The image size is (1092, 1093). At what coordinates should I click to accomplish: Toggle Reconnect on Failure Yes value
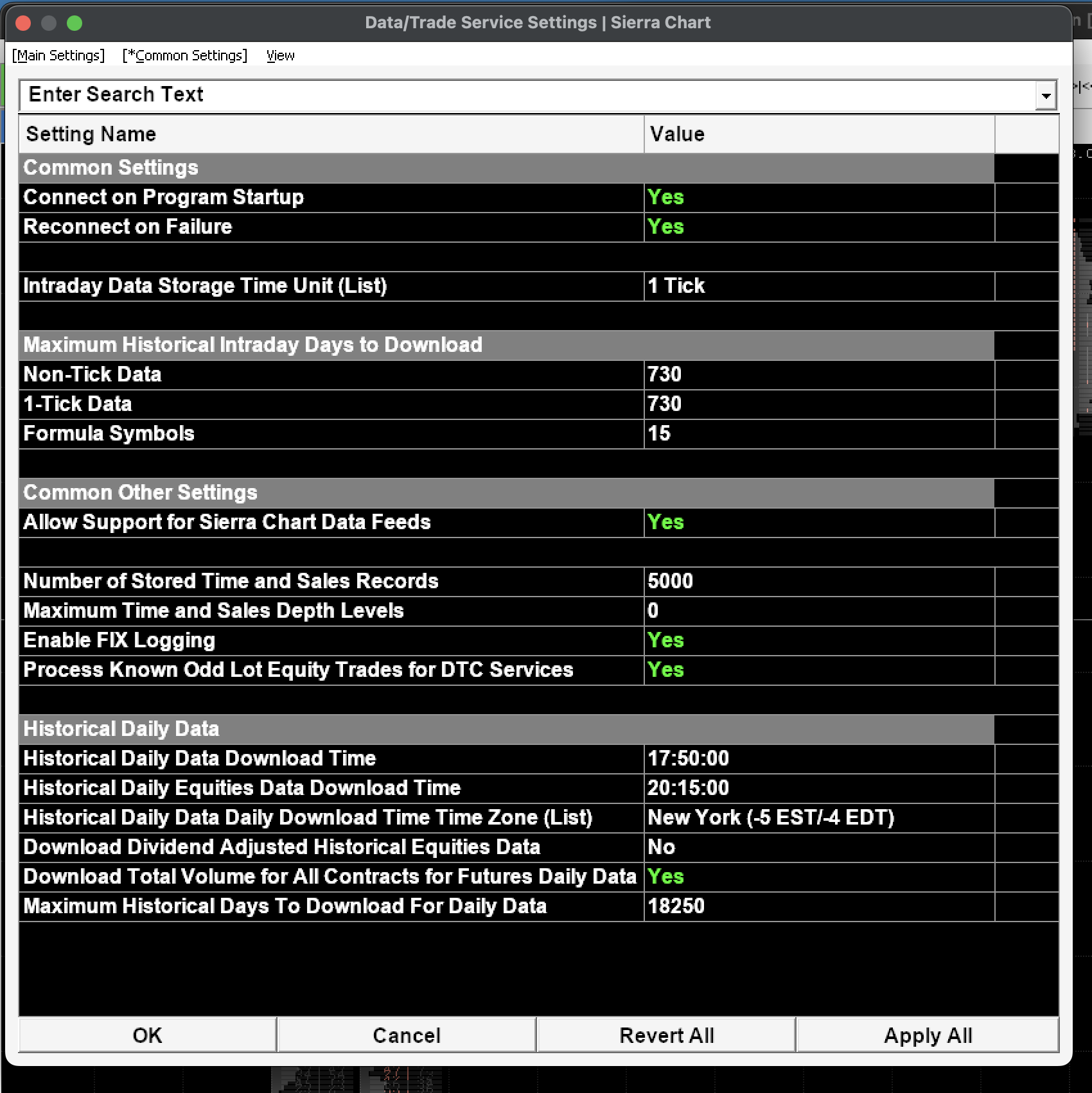pos(819,227)
